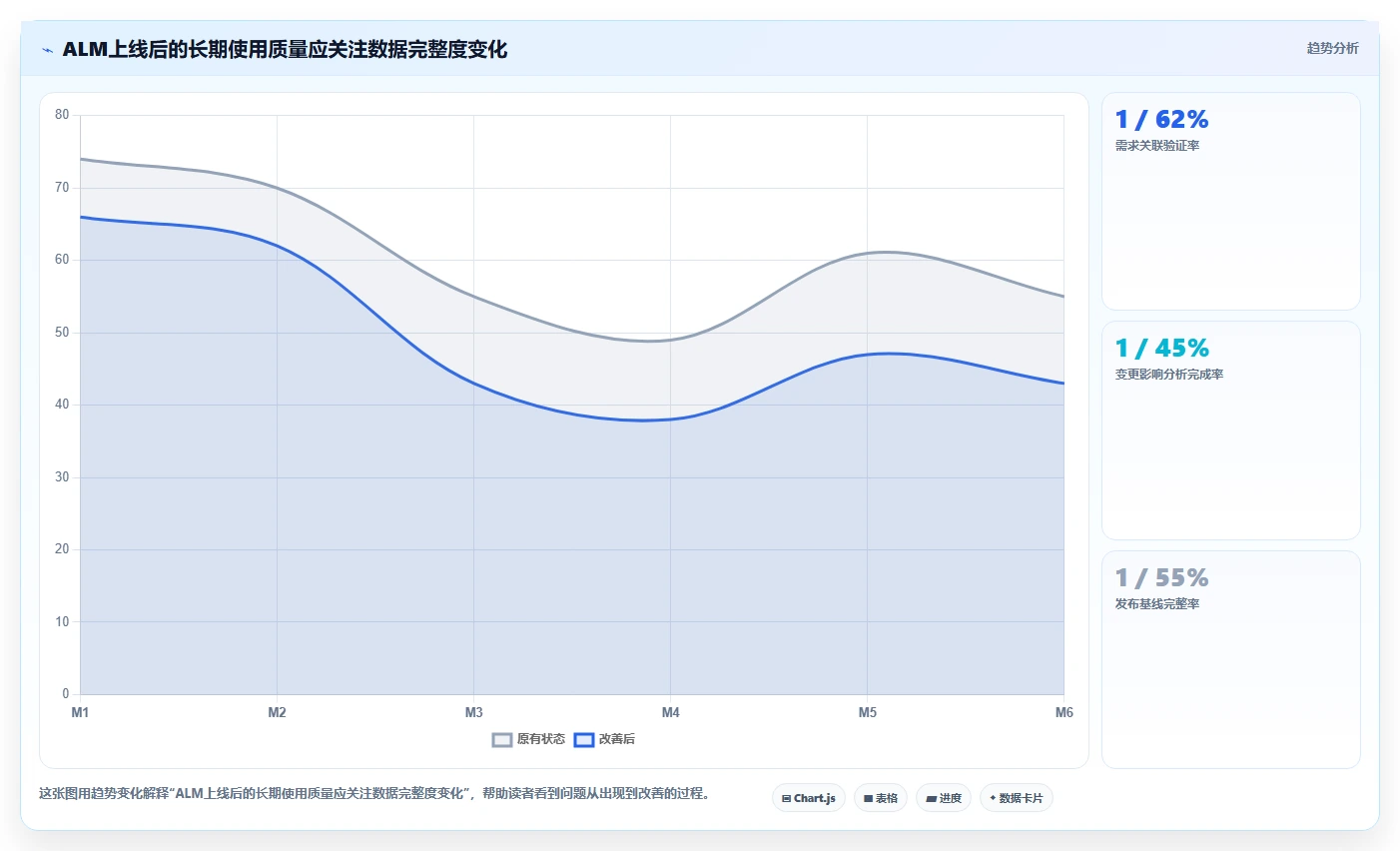This screenshot has width=1400, height=851.
Task: Click the M2 x-axis label
Action: (277, 712)
